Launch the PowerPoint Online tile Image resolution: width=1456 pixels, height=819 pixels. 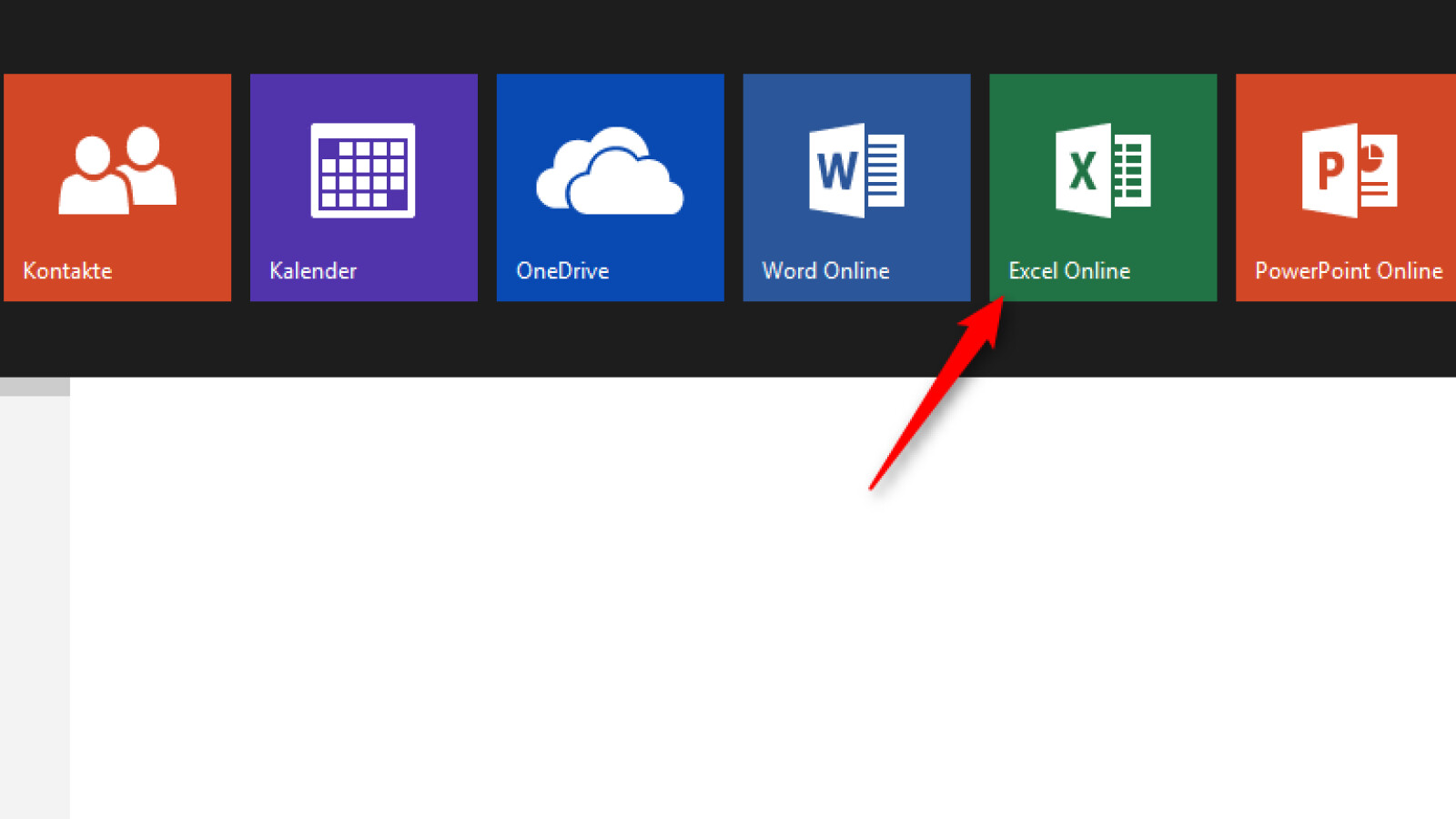coord(1346,187)
